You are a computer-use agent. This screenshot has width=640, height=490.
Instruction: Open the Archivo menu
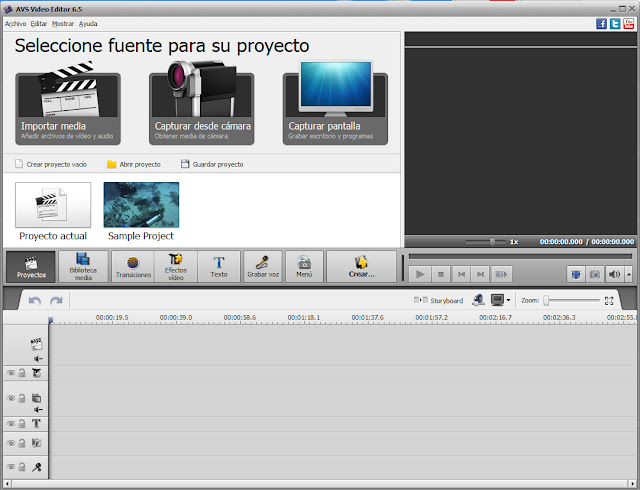[x=15, y=22]
